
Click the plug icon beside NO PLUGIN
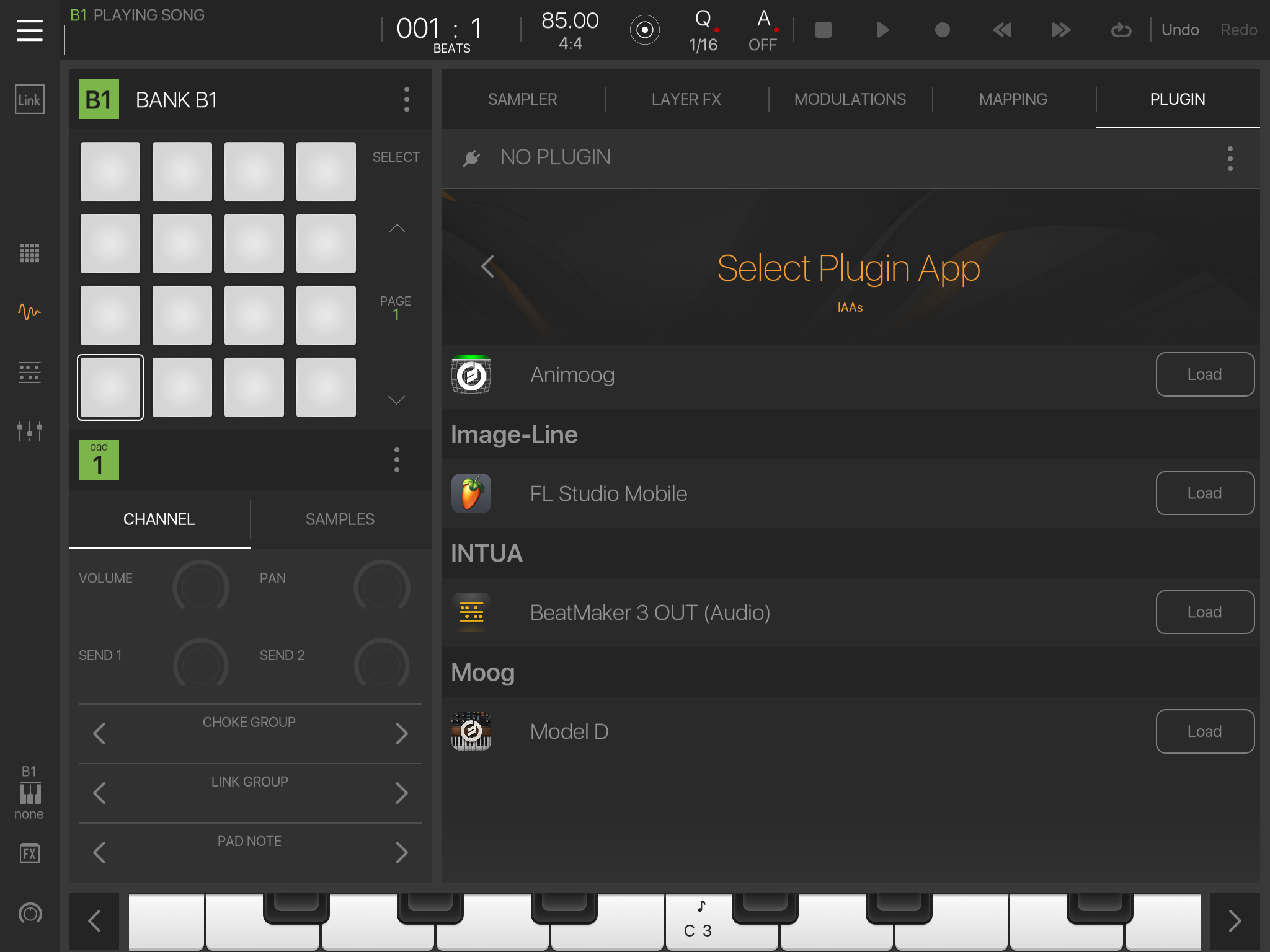(x=471, y=158)
